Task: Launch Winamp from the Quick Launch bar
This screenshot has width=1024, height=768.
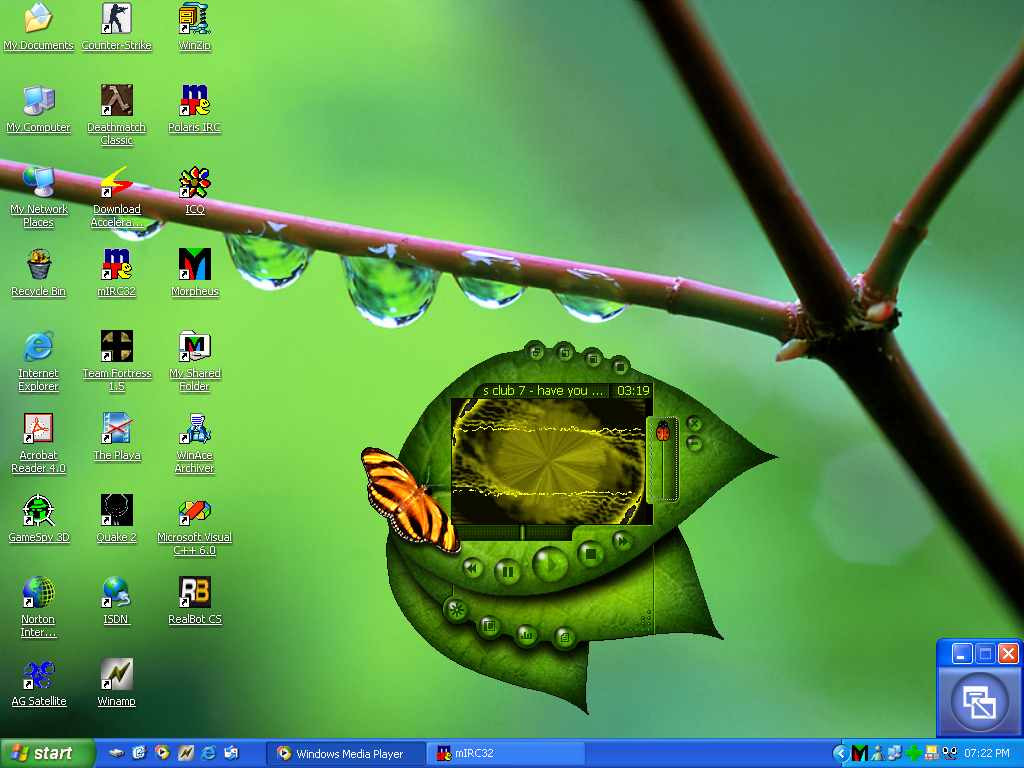Action: pos(185,753)
